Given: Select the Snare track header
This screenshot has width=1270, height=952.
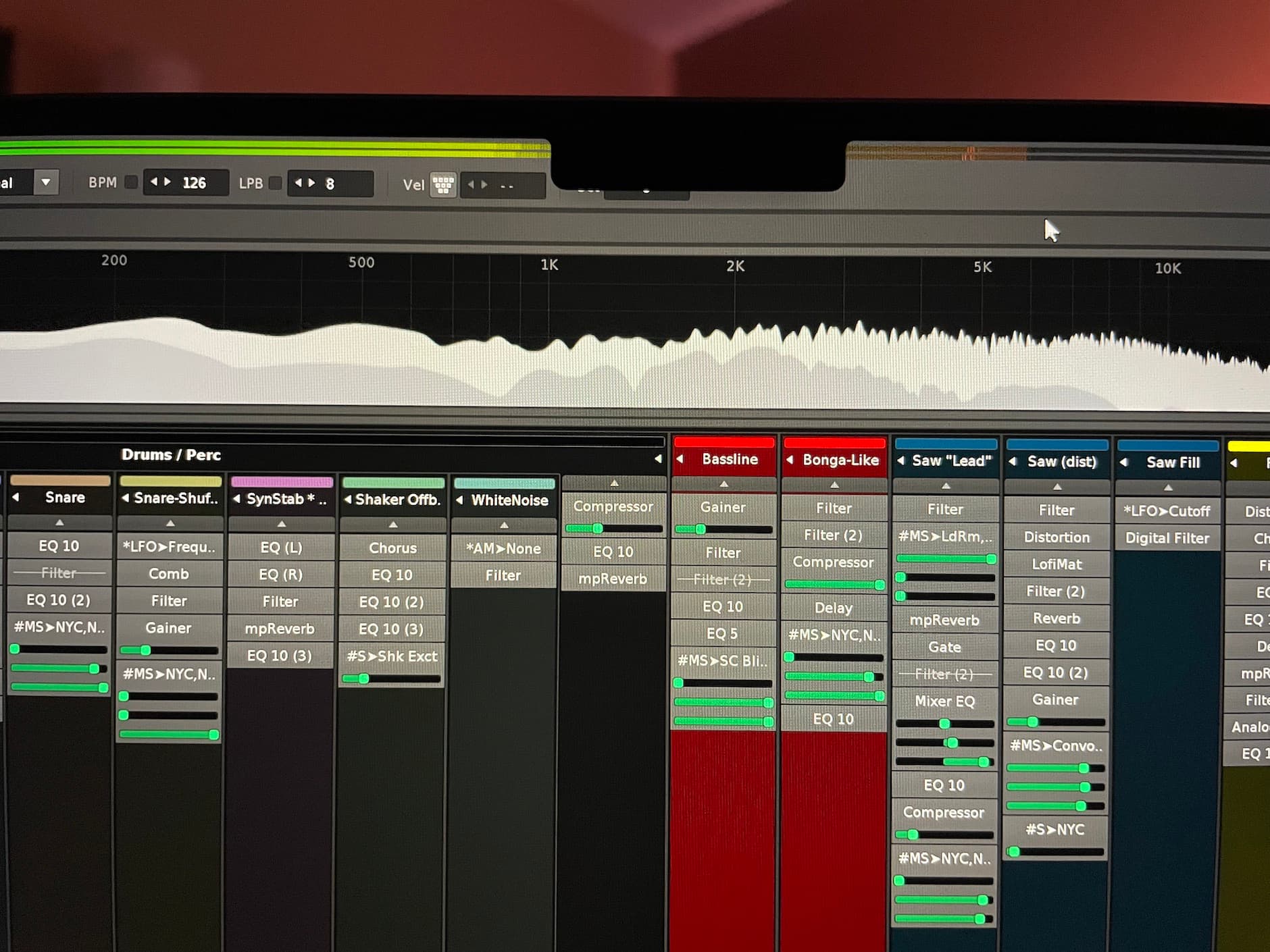Looking at the screenshot, I should pyautogui.click(x=60, y=497).
